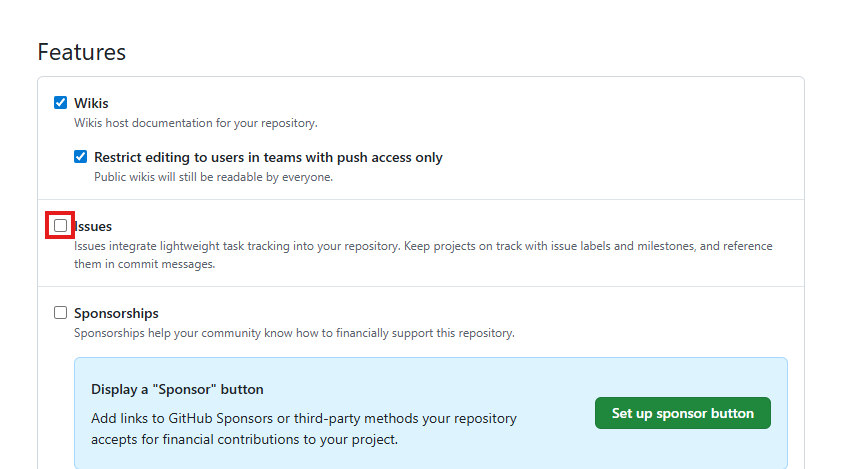Click the 'them in commit messages' text line

(x=144, y=265)
